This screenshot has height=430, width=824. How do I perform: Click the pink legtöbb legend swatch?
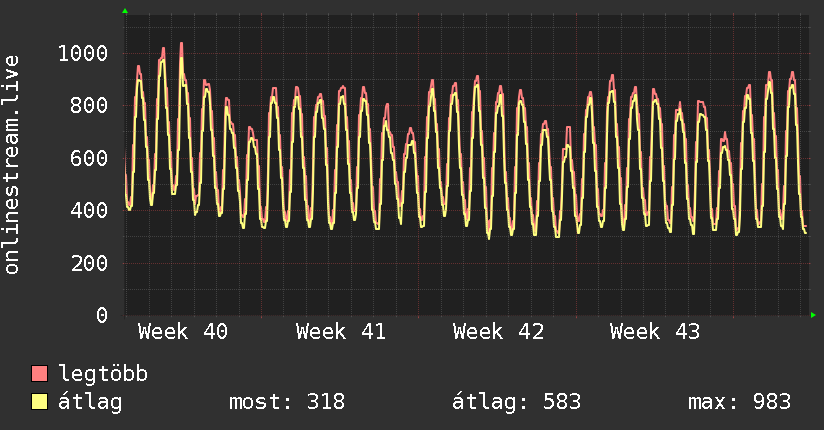coord(39,373)
